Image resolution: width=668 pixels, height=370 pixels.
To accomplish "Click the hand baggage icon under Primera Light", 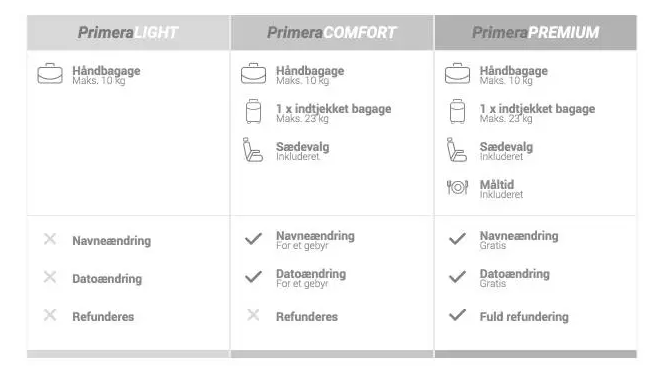I will pos(50,74).
